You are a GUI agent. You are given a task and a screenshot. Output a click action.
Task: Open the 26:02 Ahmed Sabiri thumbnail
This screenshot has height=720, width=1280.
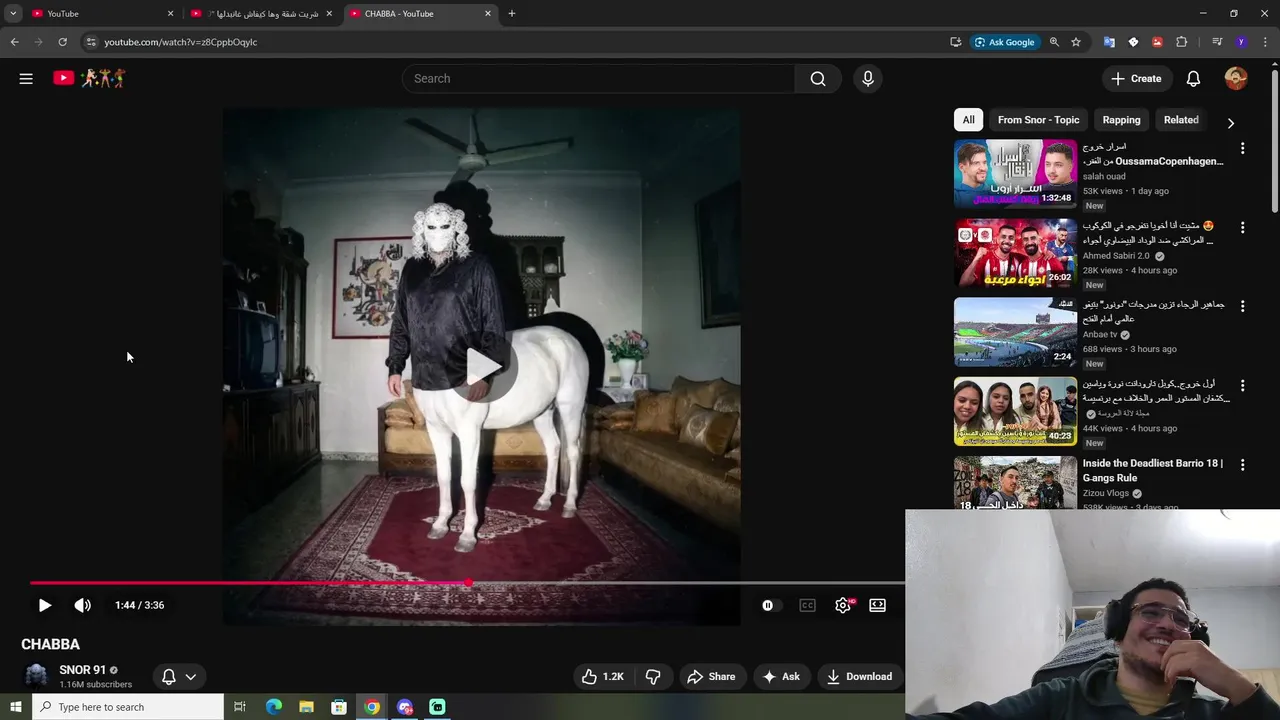click(x=1015, y=253)
